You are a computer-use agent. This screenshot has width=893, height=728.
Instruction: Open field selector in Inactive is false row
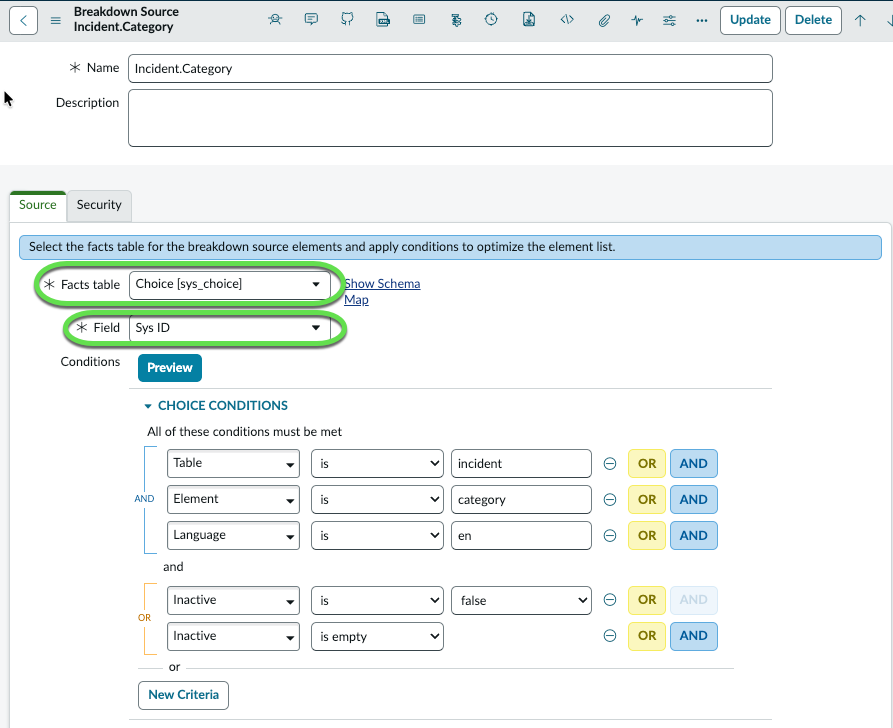coord(233,600)
